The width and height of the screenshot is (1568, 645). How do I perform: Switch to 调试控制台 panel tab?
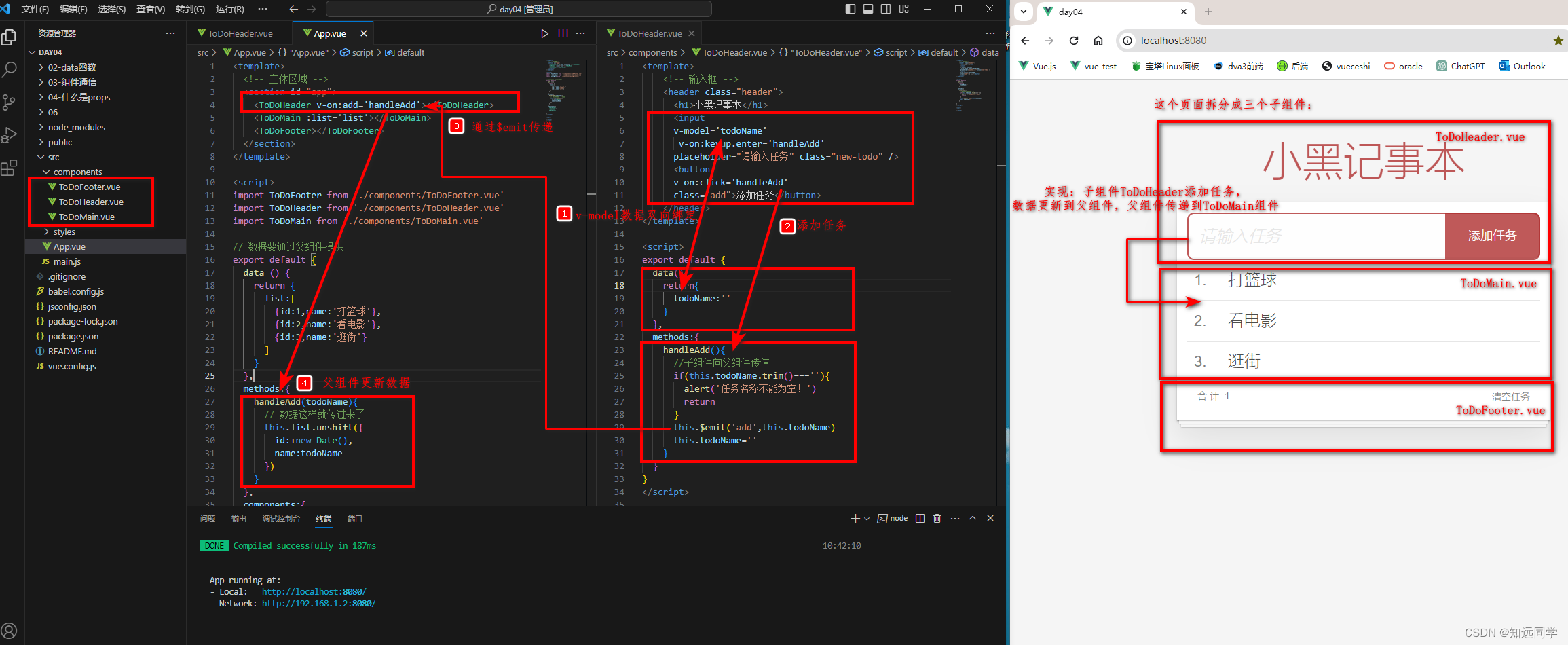(x=281, y=518)
